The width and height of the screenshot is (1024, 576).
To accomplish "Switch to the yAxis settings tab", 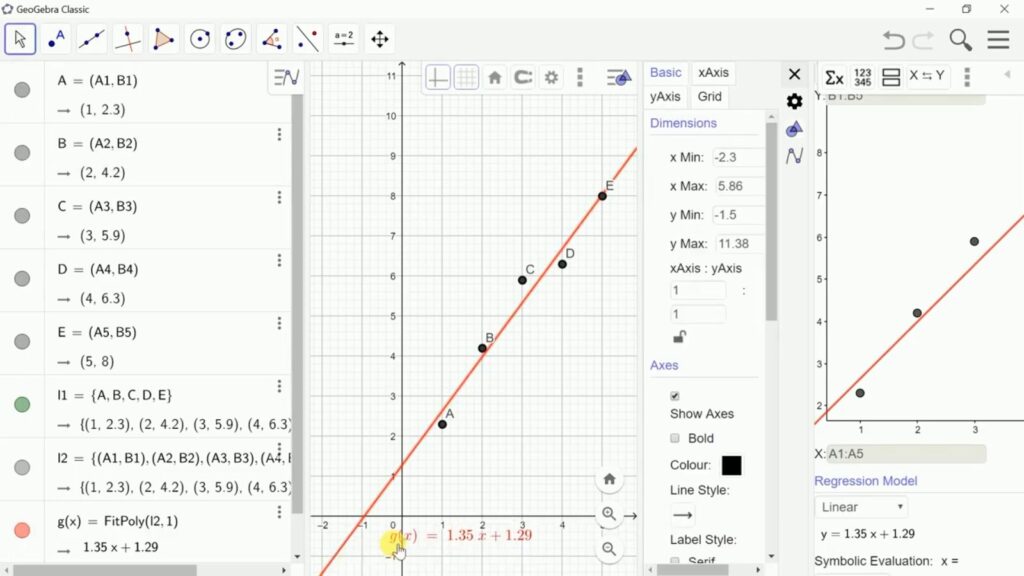I will pyautogui.click(x=665, y=97).
